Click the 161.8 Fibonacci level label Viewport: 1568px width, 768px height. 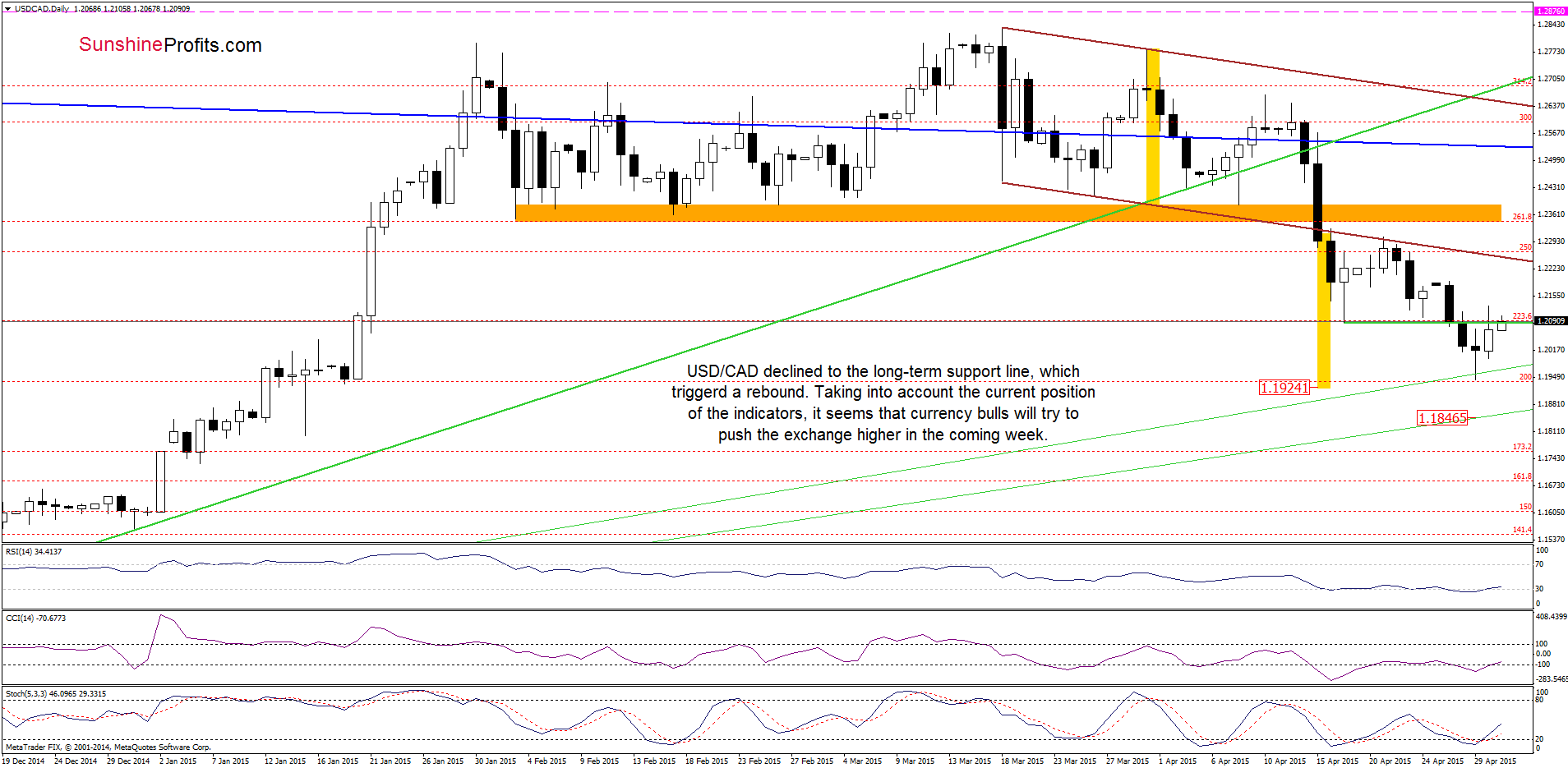click(1522, 476)
